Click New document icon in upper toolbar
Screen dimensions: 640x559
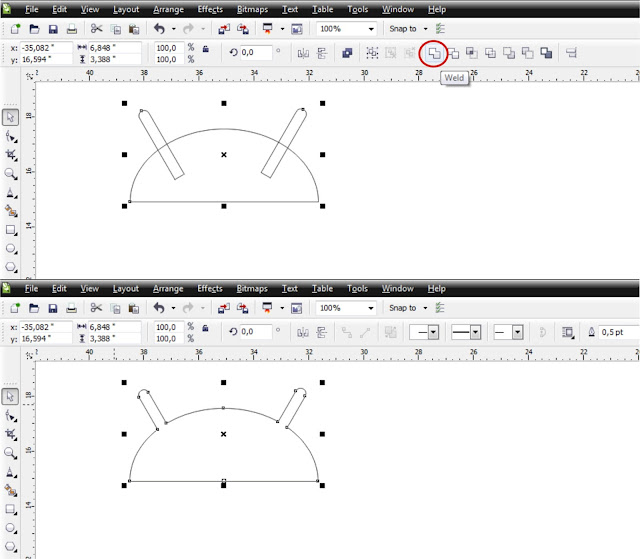point(16,29)
